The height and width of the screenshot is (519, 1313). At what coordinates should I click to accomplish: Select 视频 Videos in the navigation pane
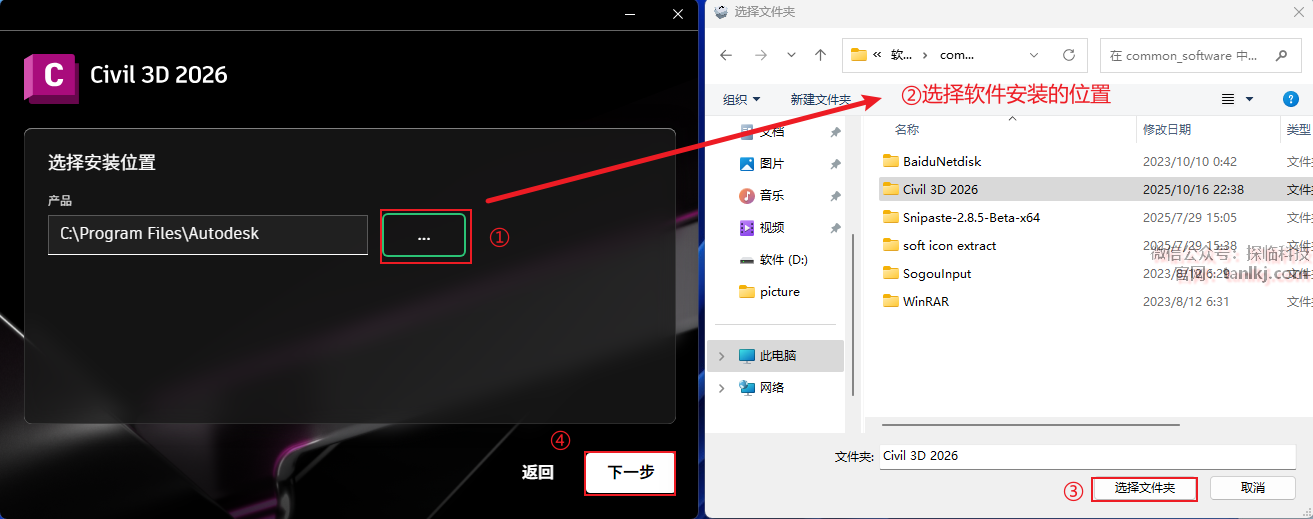[772, 227]
